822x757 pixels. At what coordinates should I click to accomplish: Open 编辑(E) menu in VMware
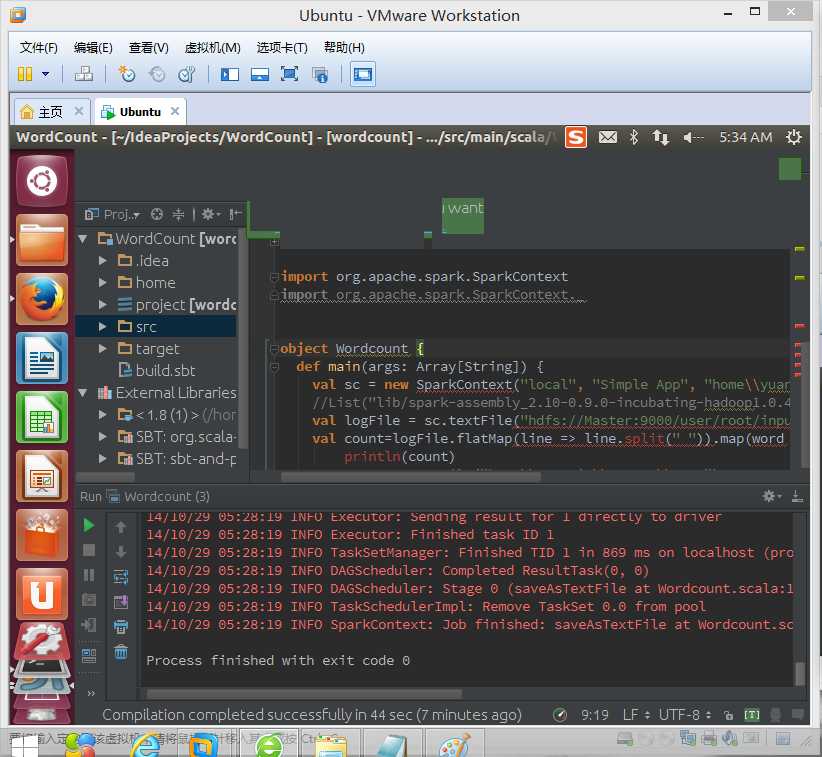click(x=93, y=48)
